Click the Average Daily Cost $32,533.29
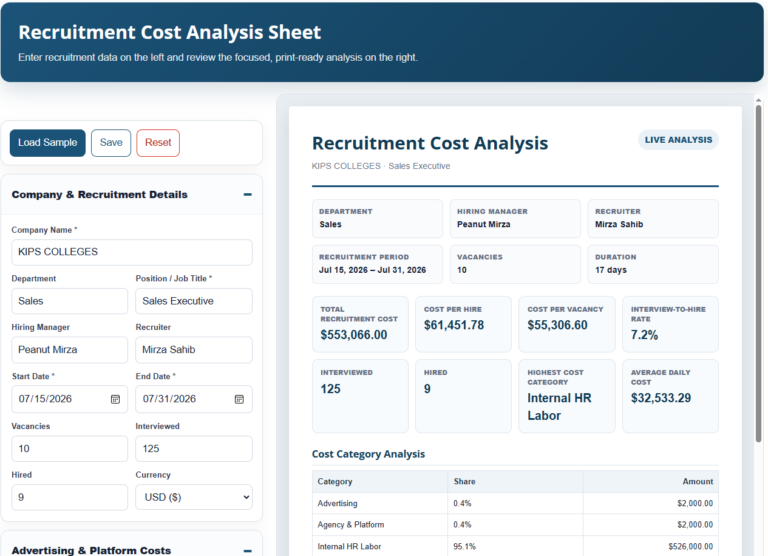This screenshot has height=556, width=768. 661,398
